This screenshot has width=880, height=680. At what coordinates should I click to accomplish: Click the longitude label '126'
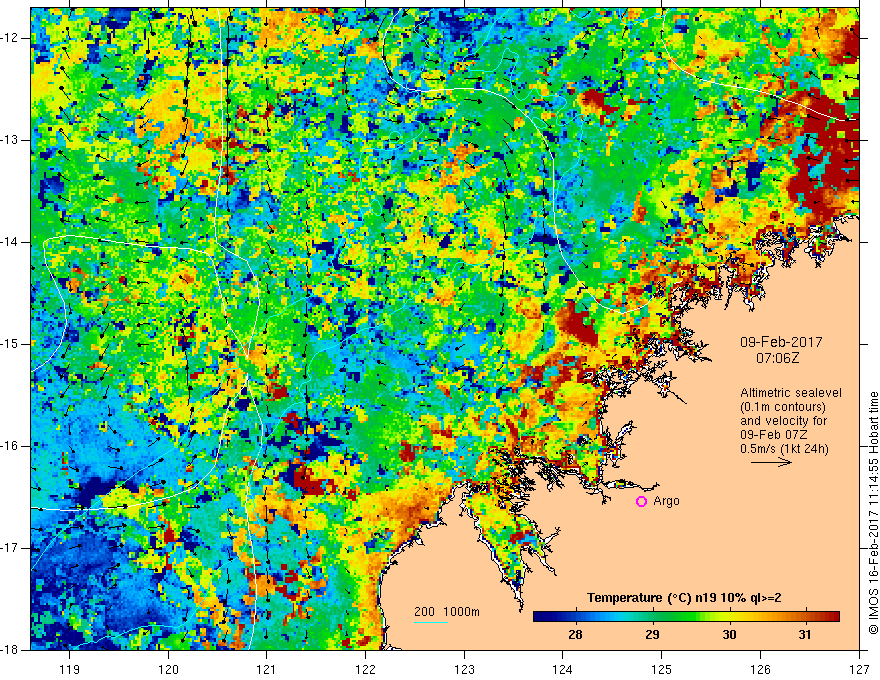coord(760,669)
